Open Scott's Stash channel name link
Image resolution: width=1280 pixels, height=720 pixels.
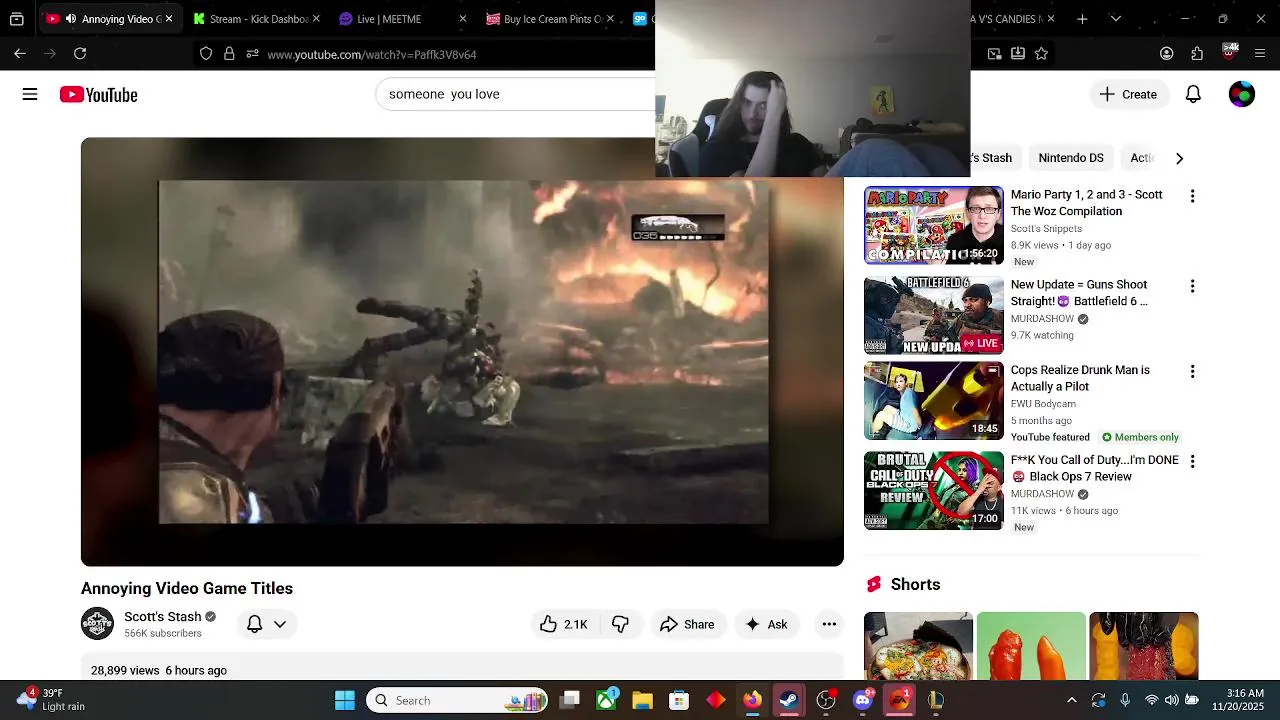163,616
